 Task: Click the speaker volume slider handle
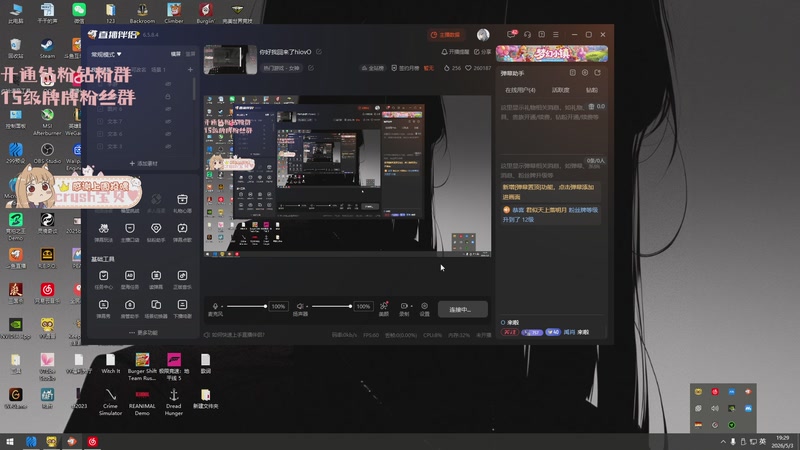coord(350,306)
